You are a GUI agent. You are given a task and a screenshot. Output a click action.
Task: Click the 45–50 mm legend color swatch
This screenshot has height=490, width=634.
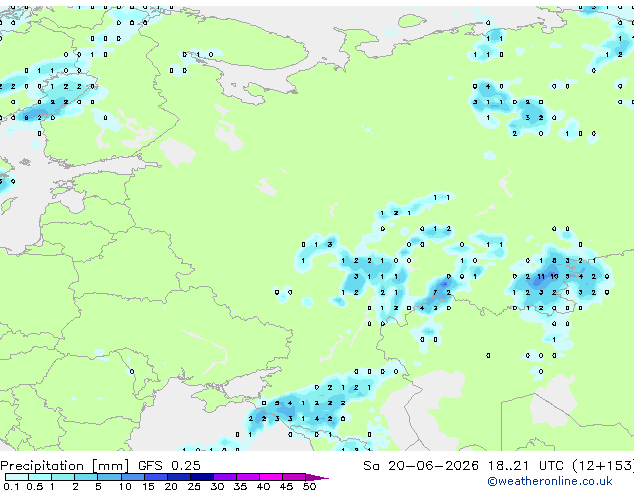pos(294,477)
